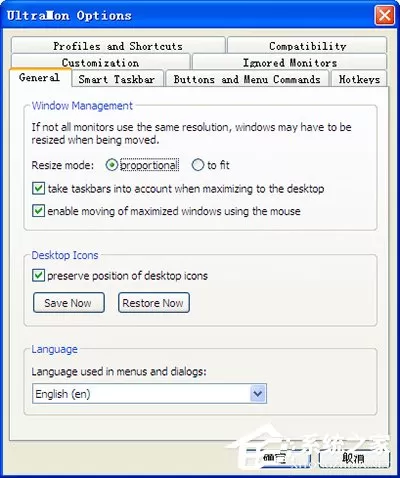Screen dimensions: 400x478
Task: Click the Cancel button at bottom right
Action: tap(353, 459)
